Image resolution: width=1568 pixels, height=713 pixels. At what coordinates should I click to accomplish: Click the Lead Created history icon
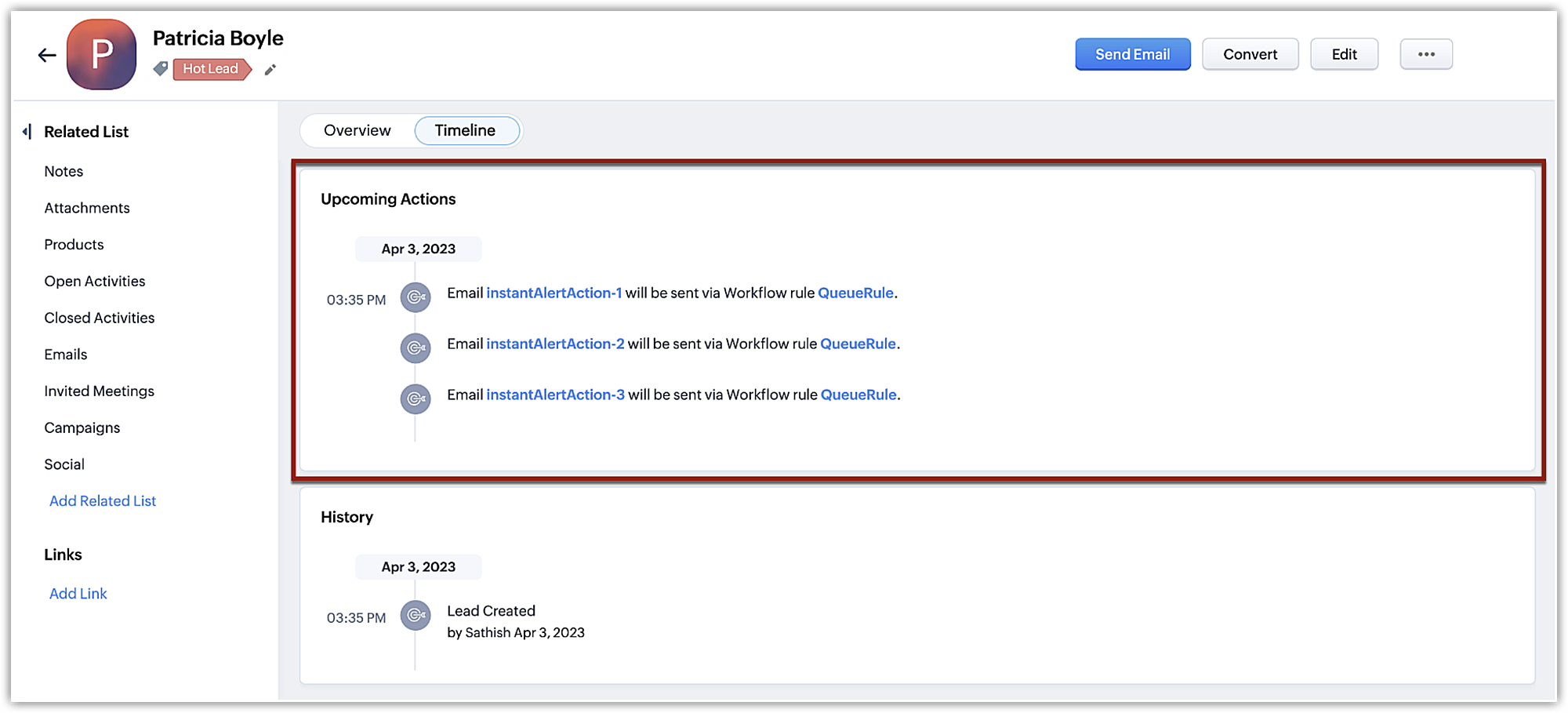click(416, 616)
